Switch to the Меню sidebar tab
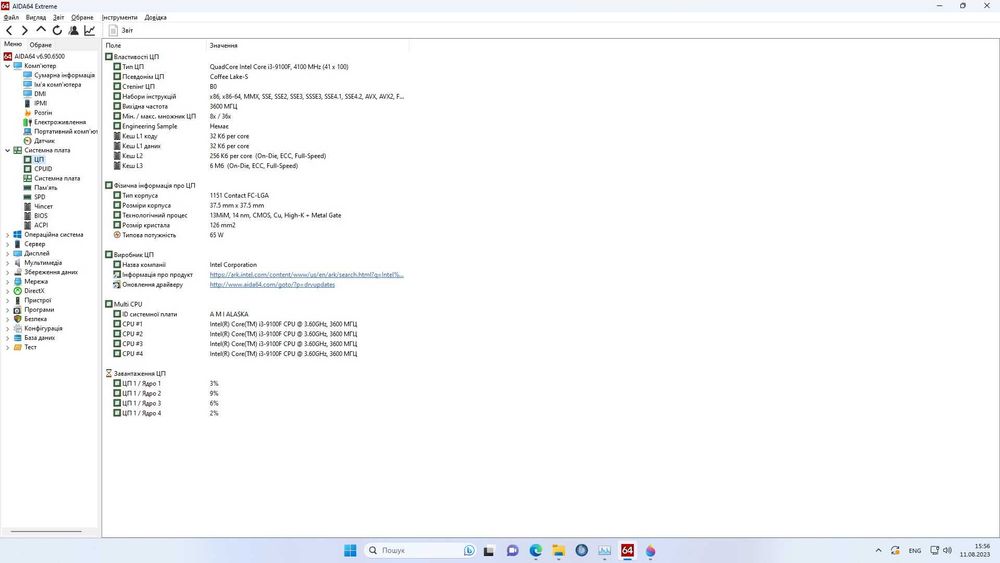 coord(13,44)
